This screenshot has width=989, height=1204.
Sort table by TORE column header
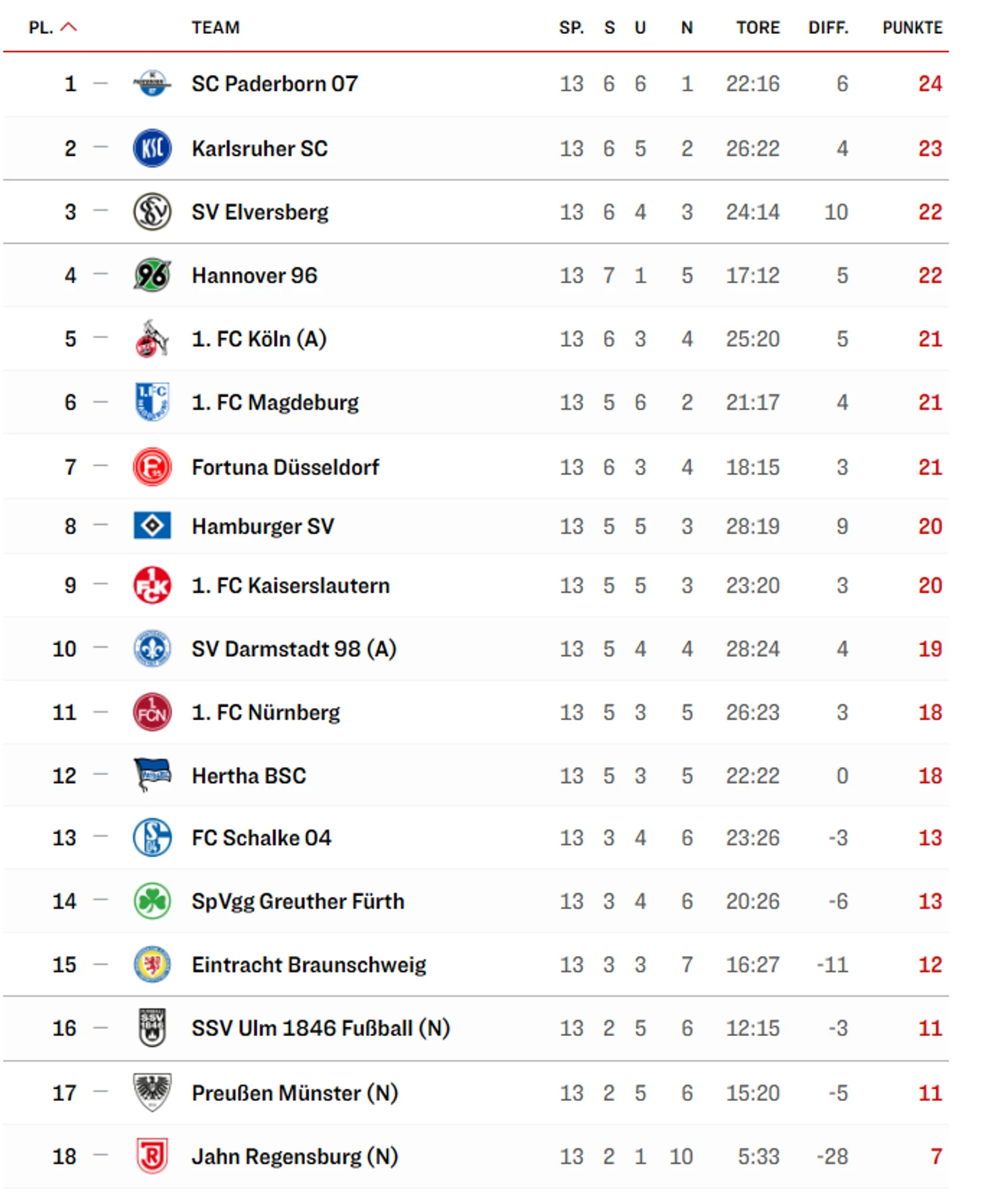click(x=758, y=28)
